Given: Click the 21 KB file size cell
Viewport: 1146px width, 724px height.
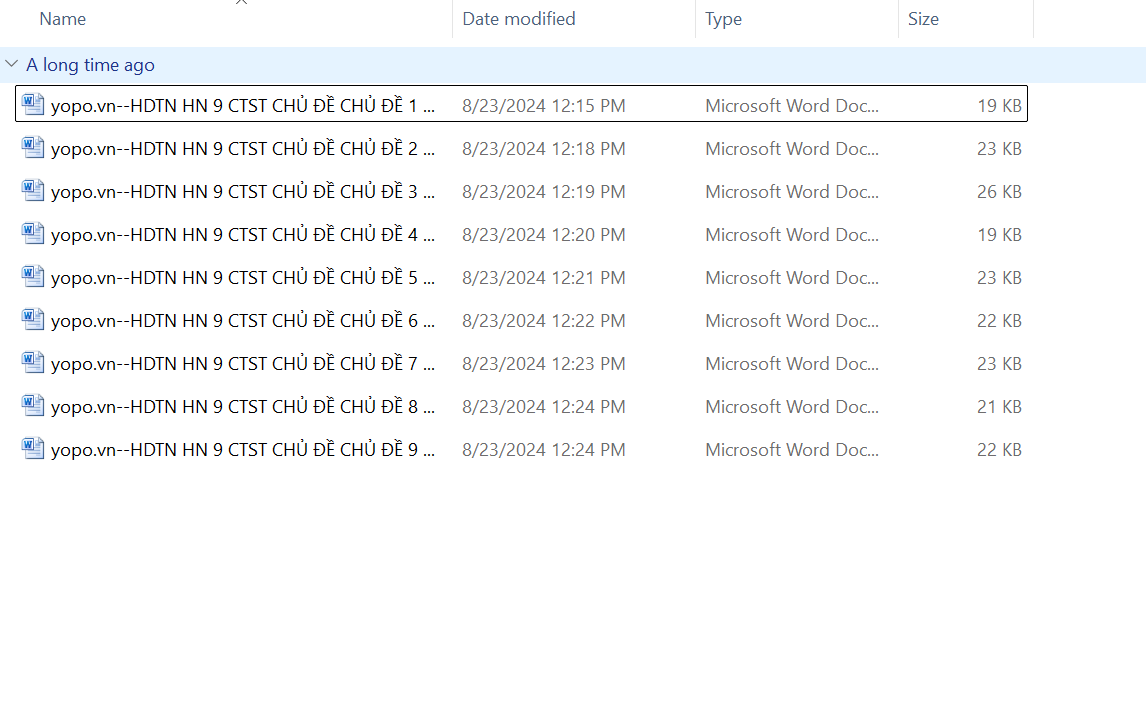Looking at the screenshot, I should point(998,406).
